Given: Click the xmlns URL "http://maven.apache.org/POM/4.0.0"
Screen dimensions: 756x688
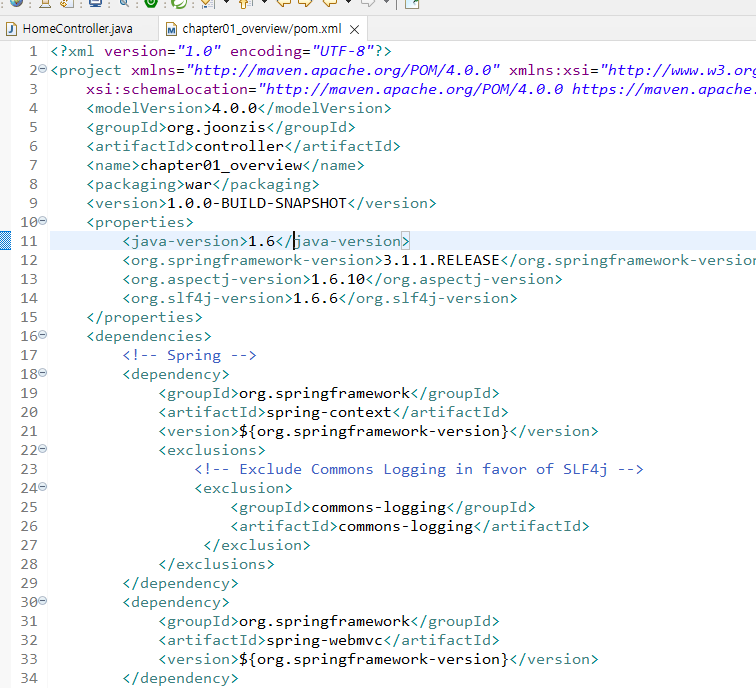Looking at the screenshot, I should click(343, 70).
